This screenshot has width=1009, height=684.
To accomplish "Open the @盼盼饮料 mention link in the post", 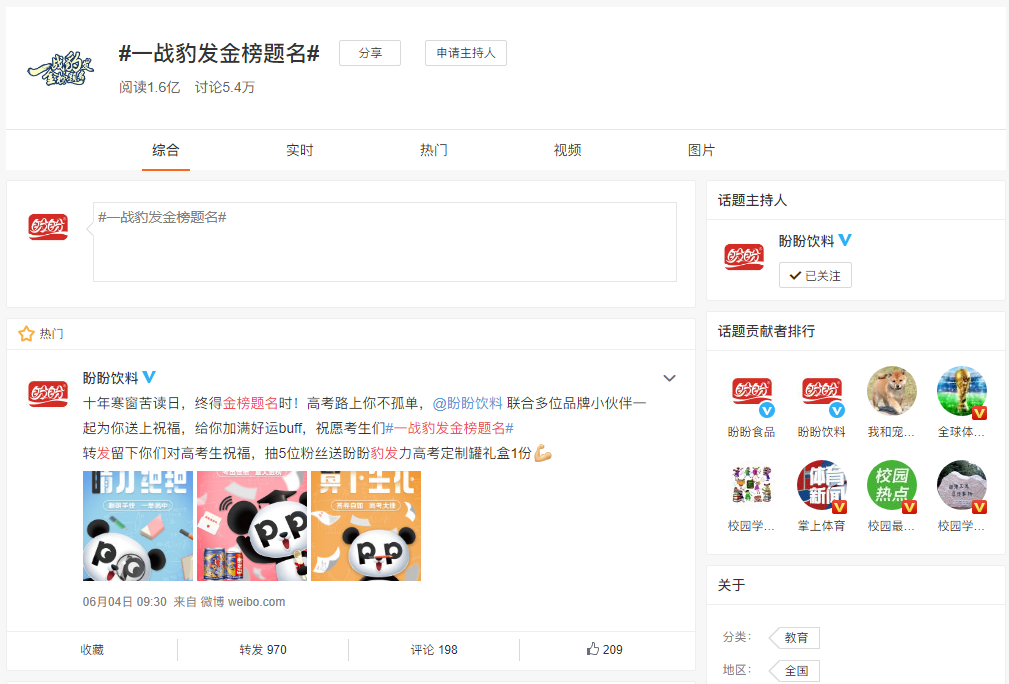I will 467,403.
